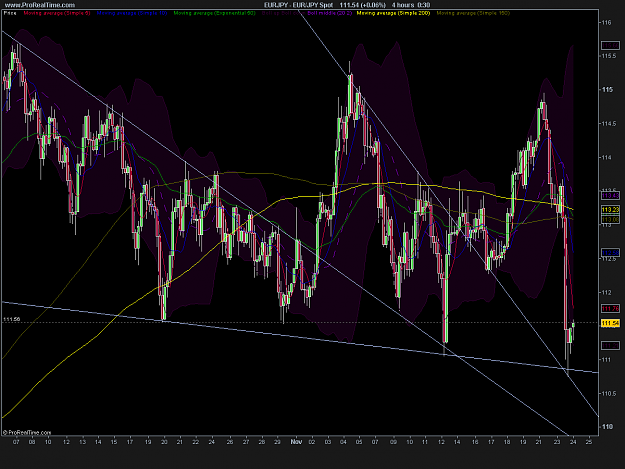This screenshot has height=469, width=625.
Task: Select the Boll middle (20 2) legend
Action: tap(330, 13)
